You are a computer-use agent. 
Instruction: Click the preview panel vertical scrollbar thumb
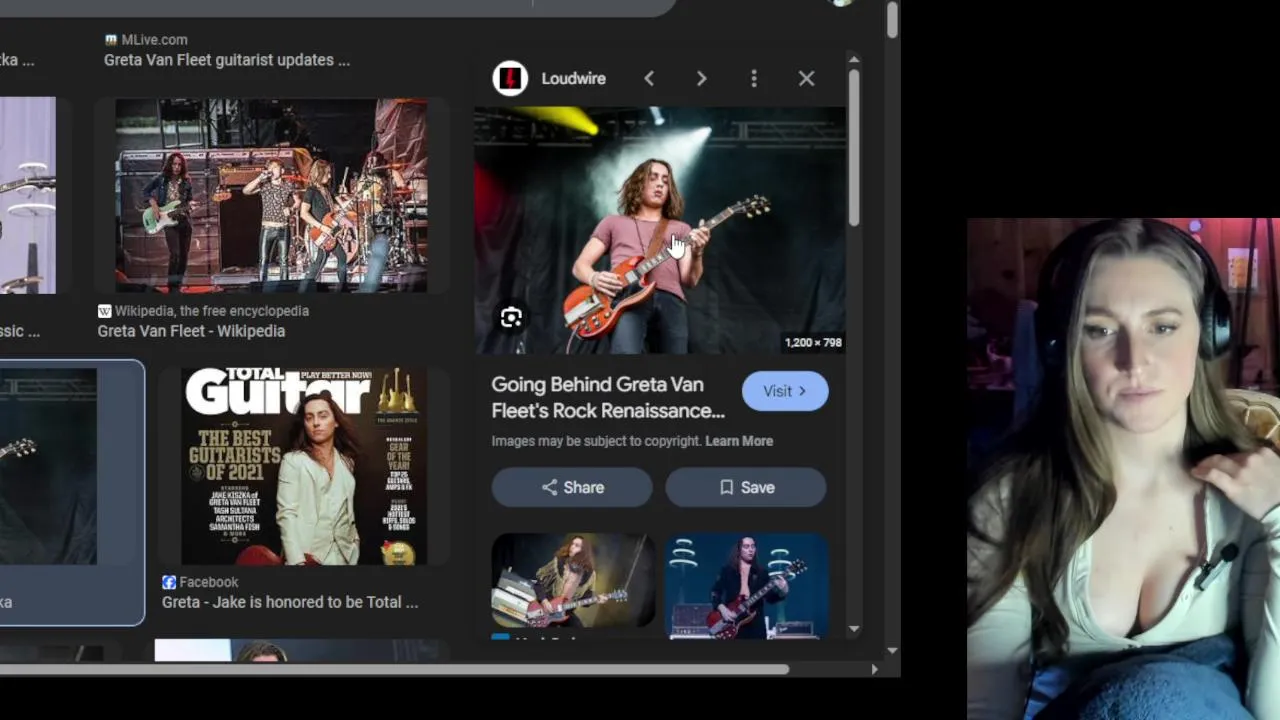(x=853, y=146)
